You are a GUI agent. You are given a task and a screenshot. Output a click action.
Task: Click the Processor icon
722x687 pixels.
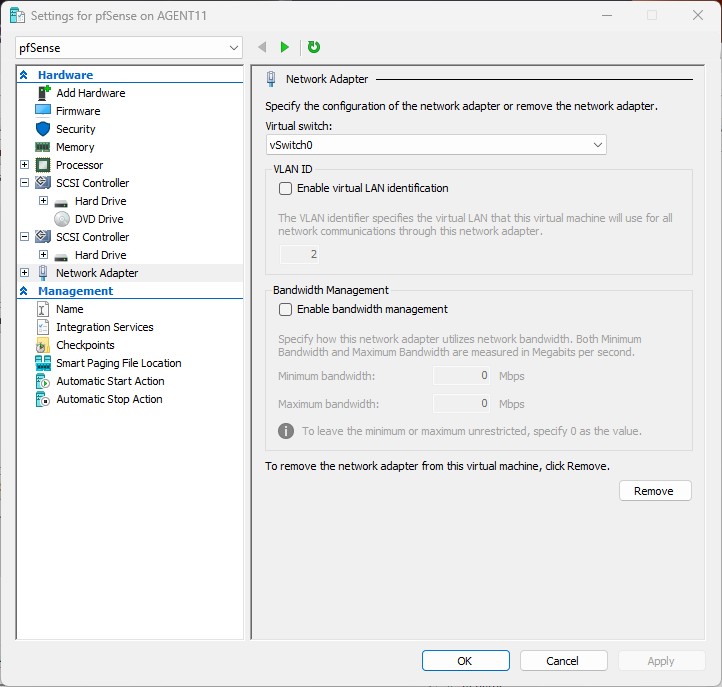point(43,165)
